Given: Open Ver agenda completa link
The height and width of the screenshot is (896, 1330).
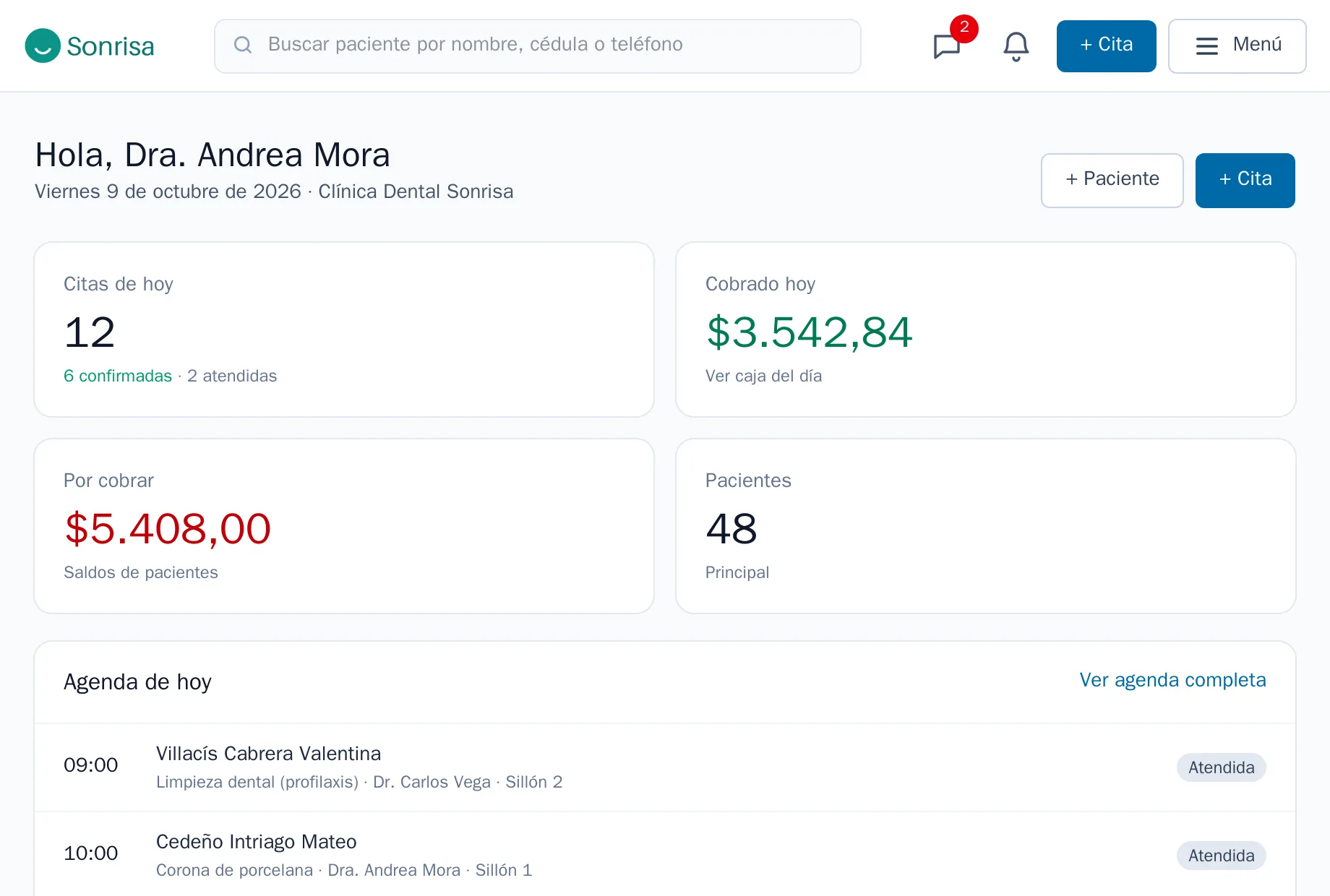Looking at the screenshot, I should 1172,680.
